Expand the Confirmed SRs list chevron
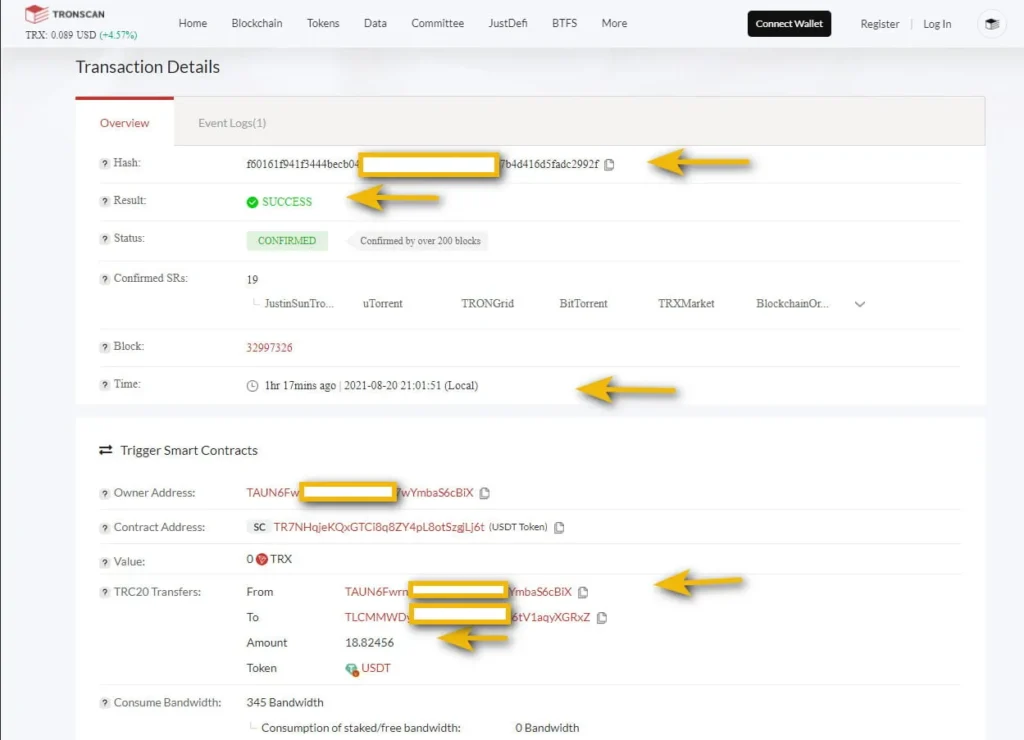Image resolution: width=1024 pixels, height=740 pixels. tap(859, 304)
